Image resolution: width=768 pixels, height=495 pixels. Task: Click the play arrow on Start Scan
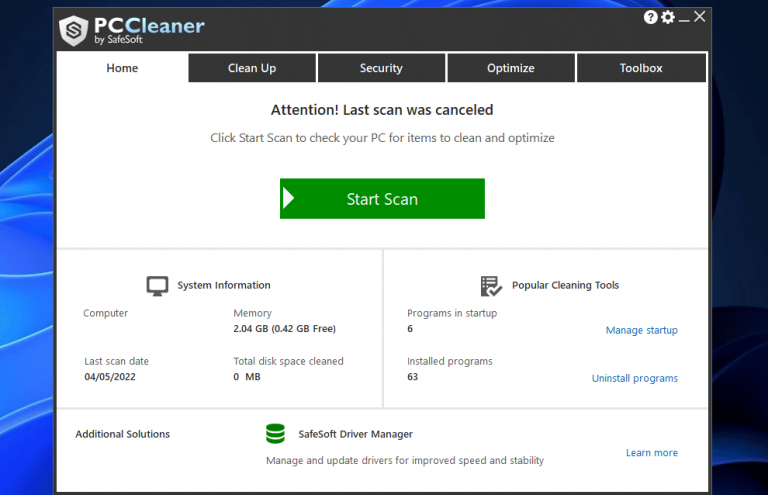(288, 199)
